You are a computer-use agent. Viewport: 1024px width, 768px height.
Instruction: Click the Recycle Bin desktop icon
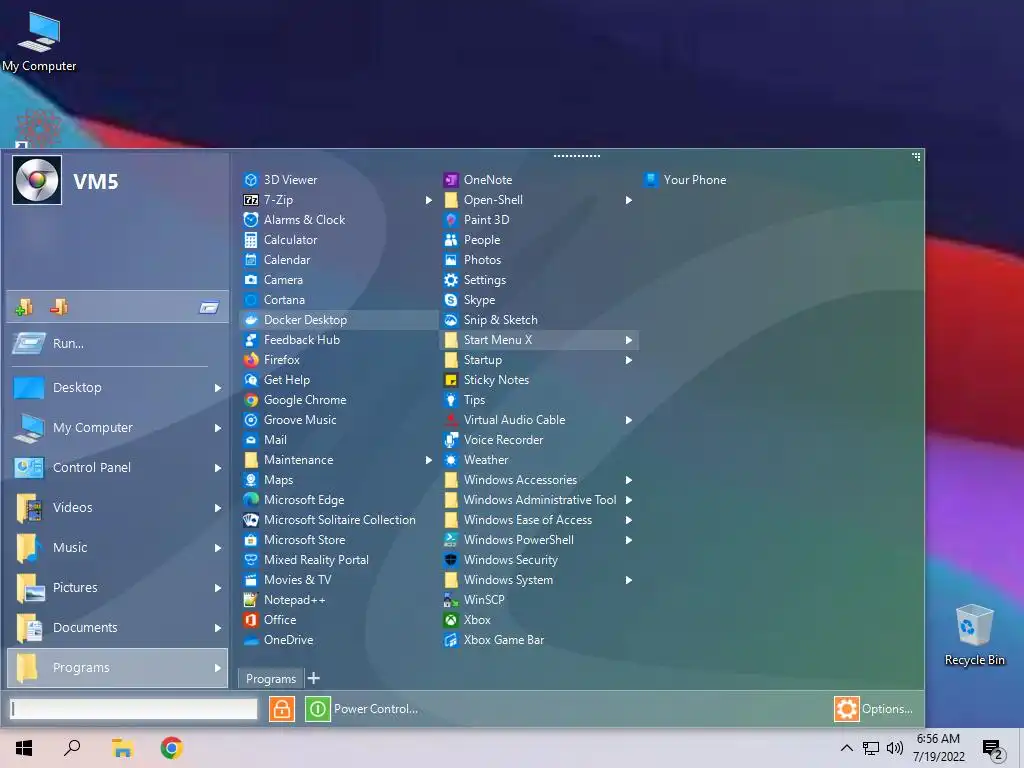coord(974,635)
